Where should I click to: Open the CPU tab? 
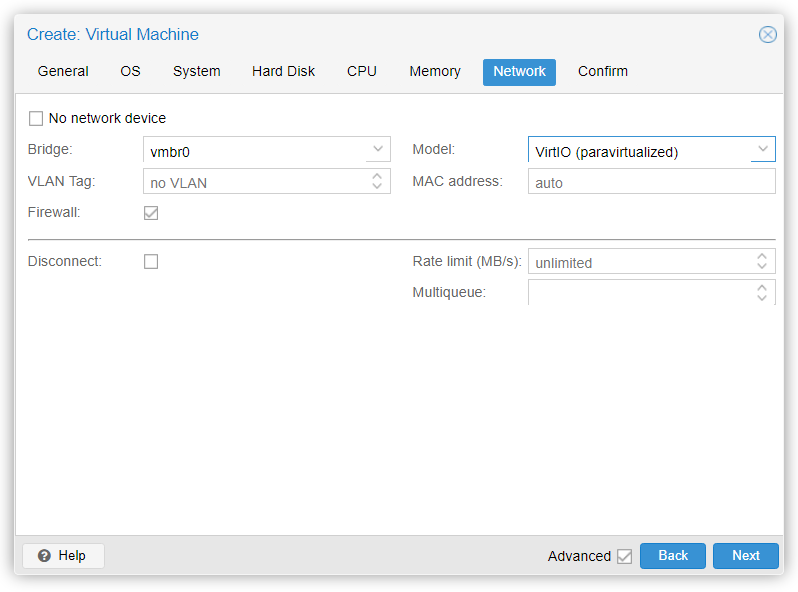coord(361,72)
